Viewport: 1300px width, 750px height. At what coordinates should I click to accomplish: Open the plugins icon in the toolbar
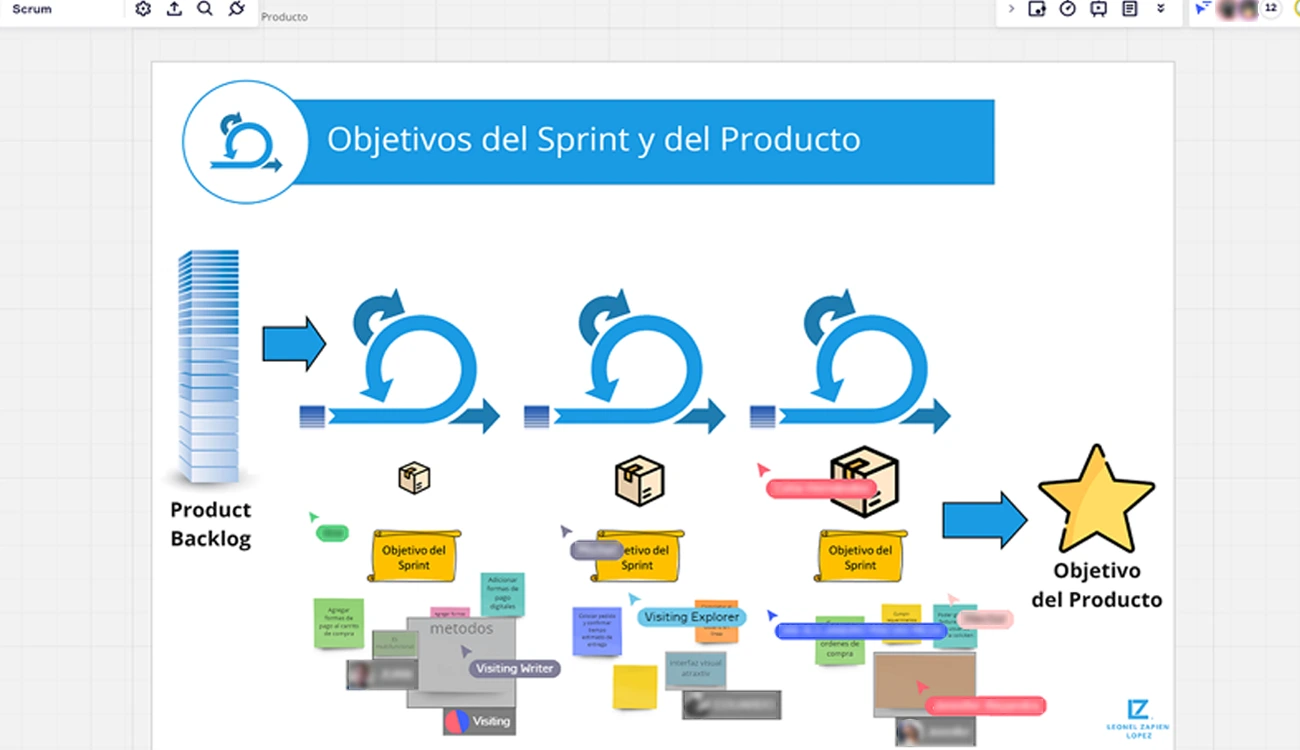tap(237, 9)
